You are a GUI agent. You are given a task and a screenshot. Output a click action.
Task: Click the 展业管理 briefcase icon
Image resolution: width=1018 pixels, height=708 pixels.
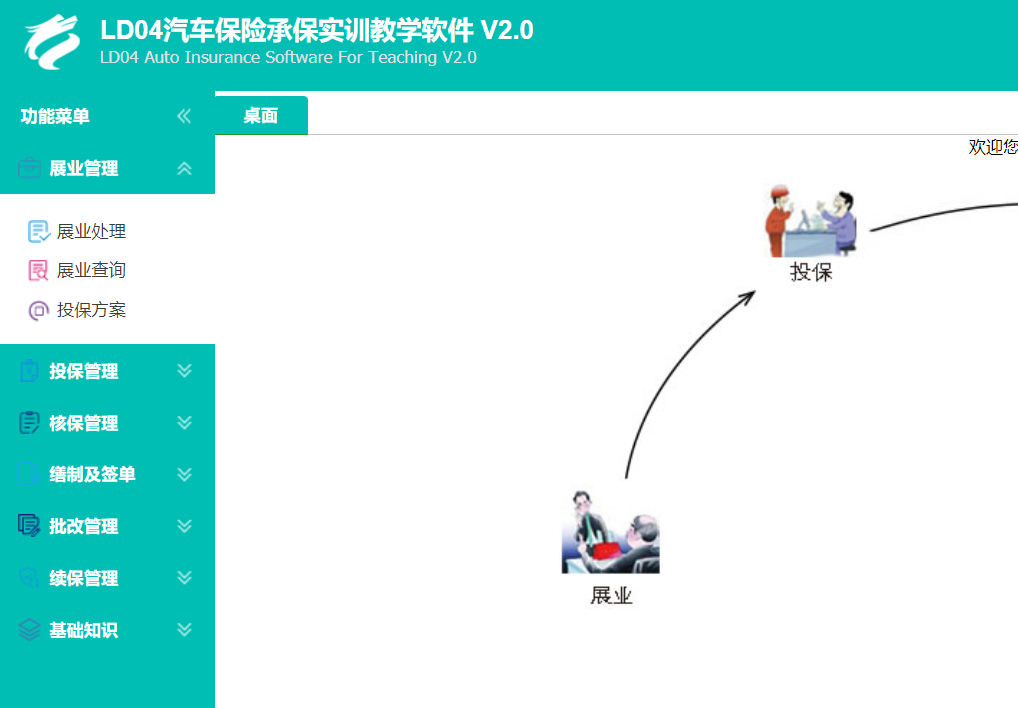[29, 168]
